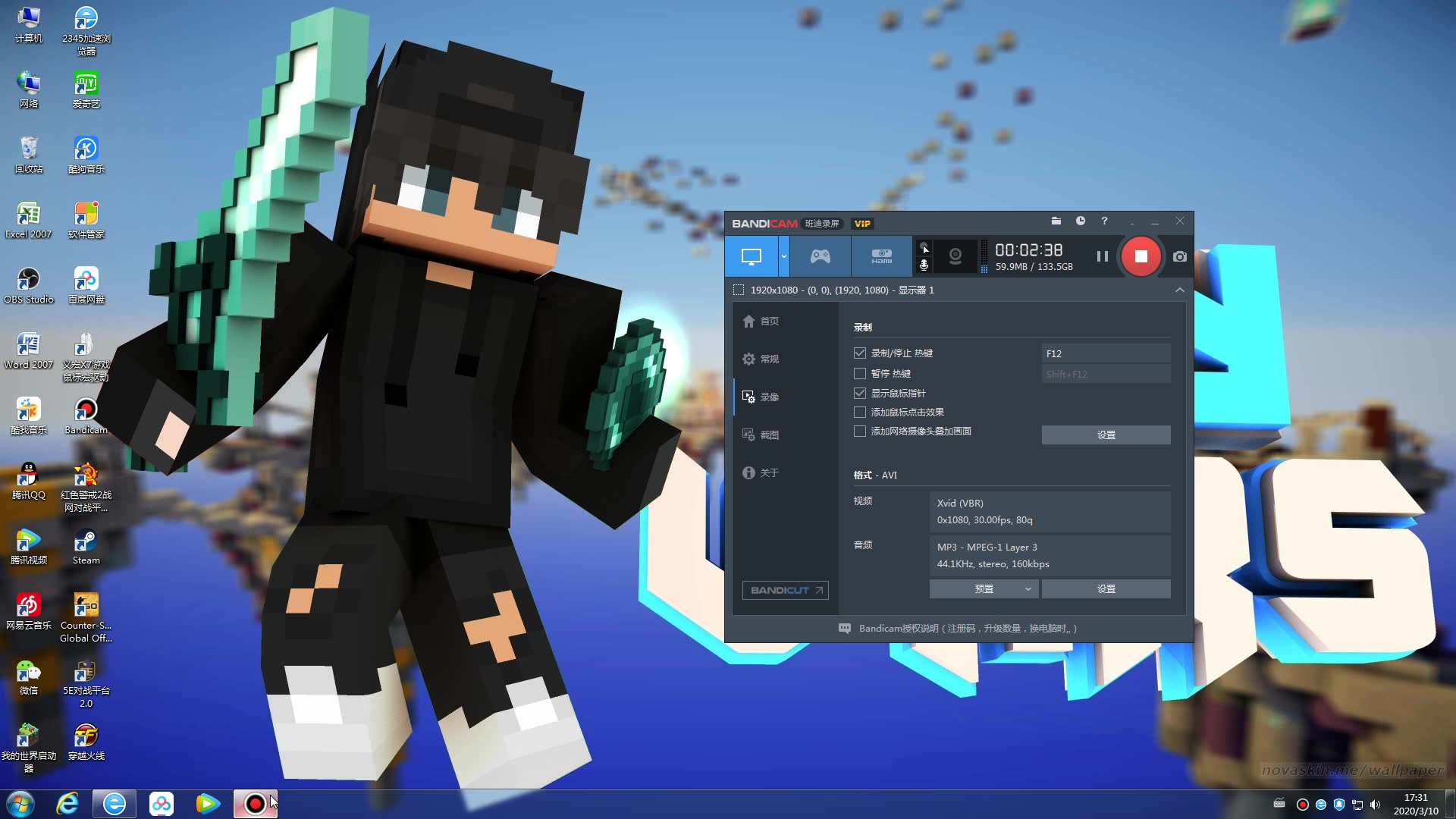Click the 设置 button under format section

pyautogui.click(x=1106, y=588)
